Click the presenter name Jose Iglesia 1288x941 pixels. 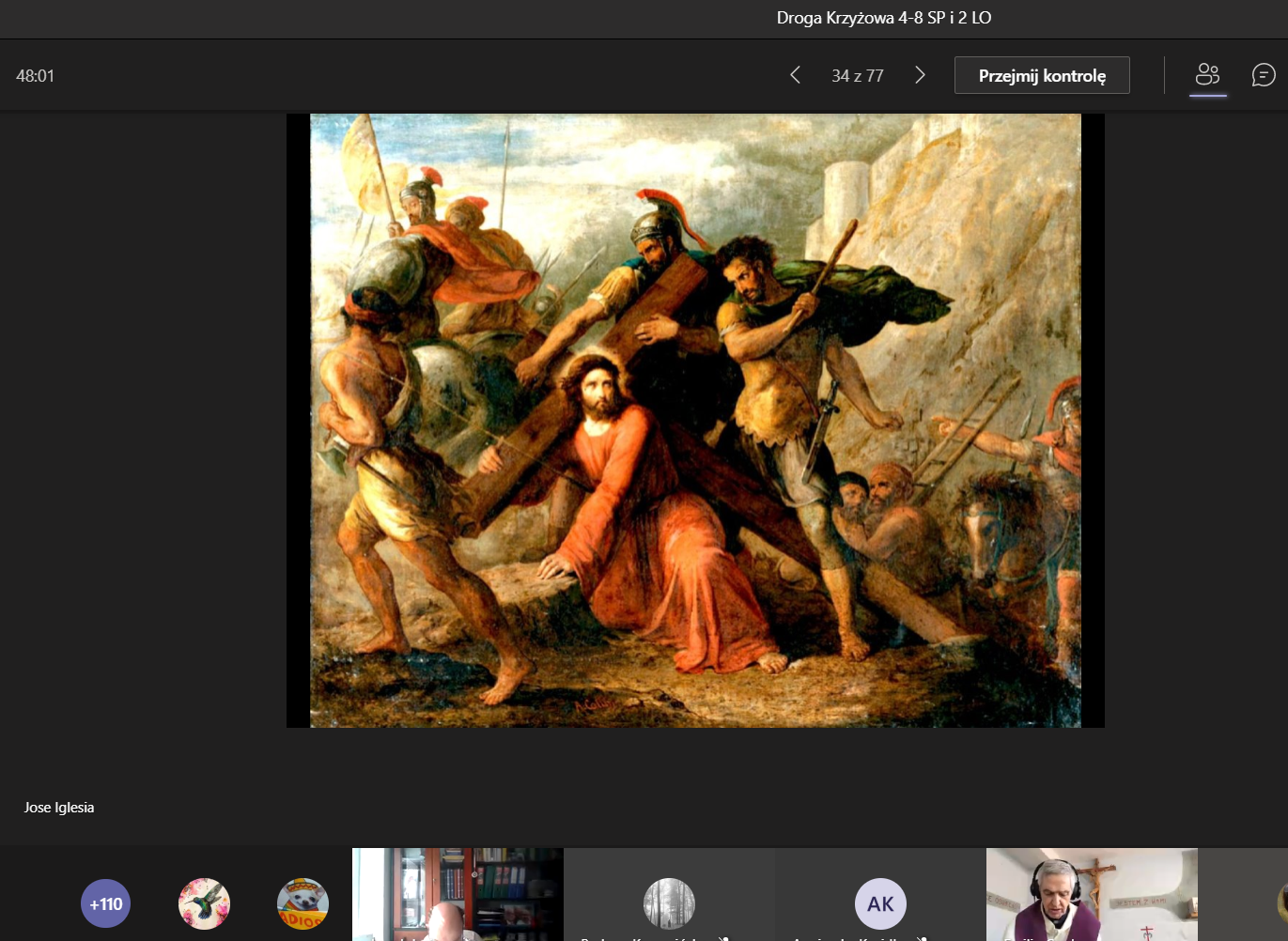tap(59, 808)
